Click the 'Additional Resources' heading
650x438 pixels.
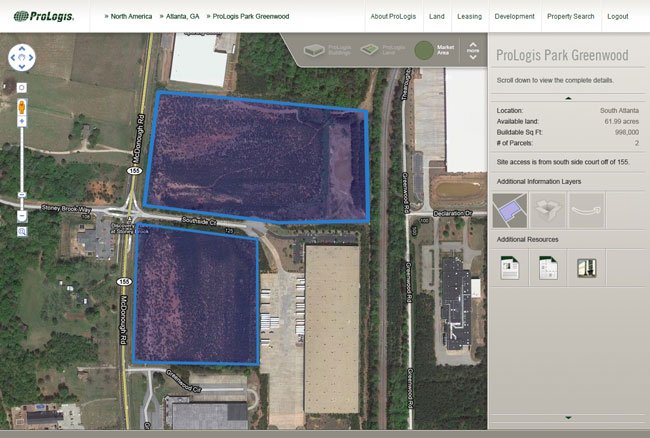pyautogui.click(x=527, y=240)
